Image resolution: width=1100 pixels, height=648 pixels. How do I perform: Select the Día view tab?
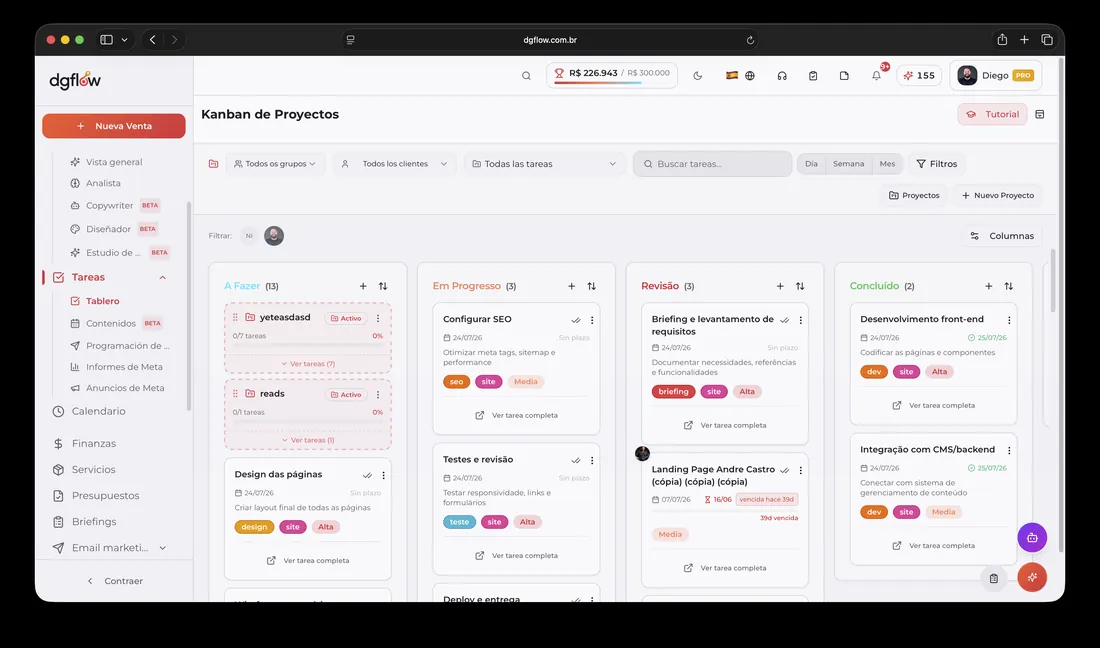tap(812, 164)
